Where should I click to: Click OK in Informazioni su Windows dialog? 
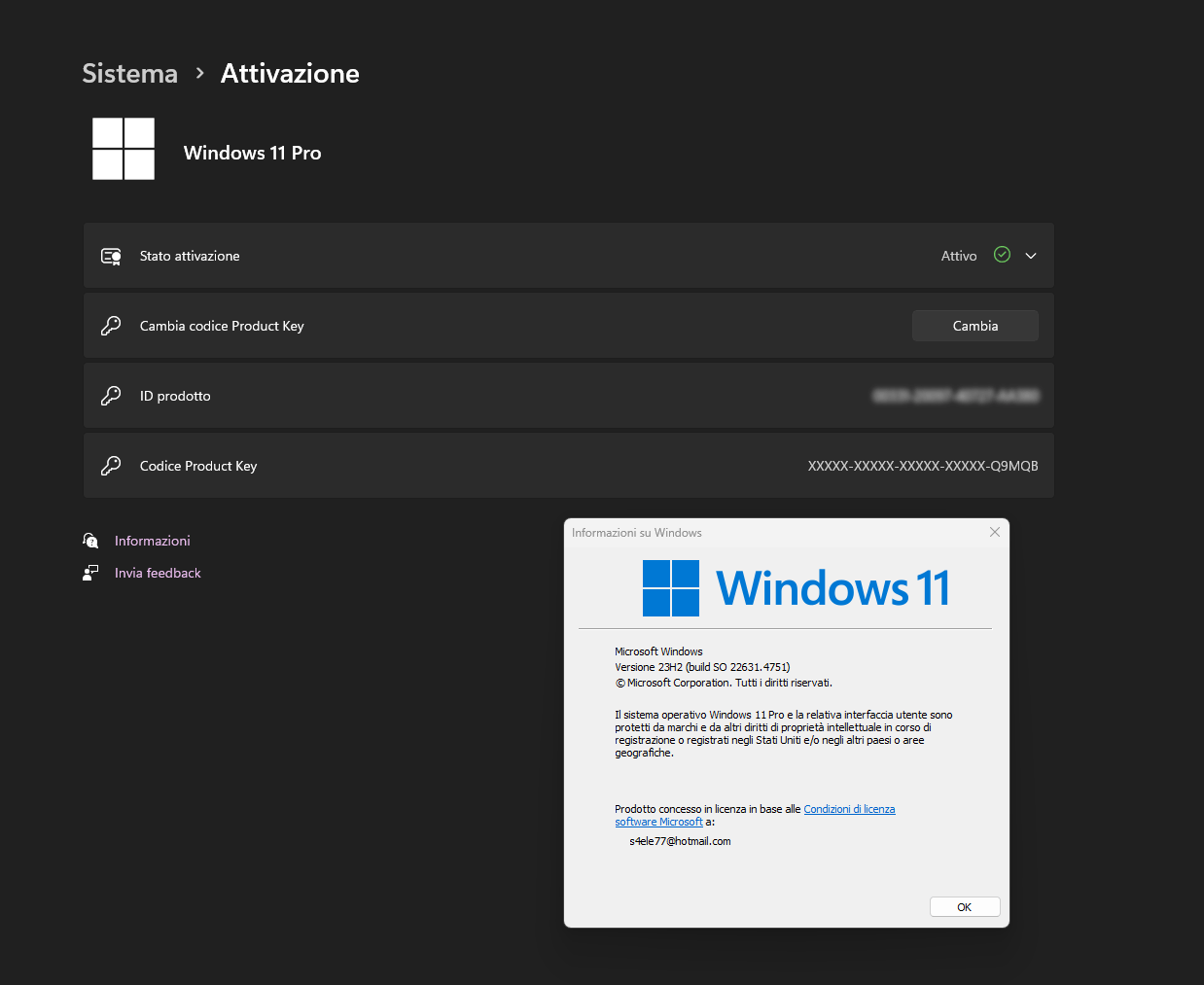965,906
